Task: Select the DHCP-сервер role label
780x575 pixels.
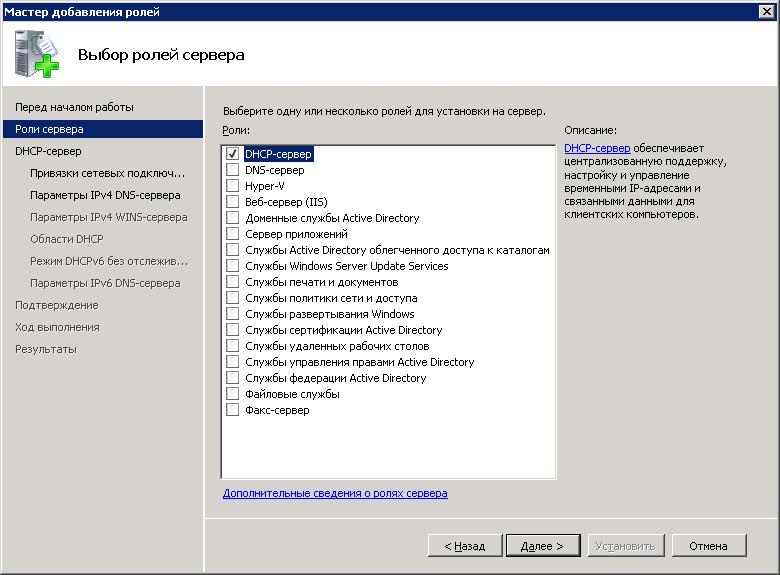Action: click(x=278, y=154)
